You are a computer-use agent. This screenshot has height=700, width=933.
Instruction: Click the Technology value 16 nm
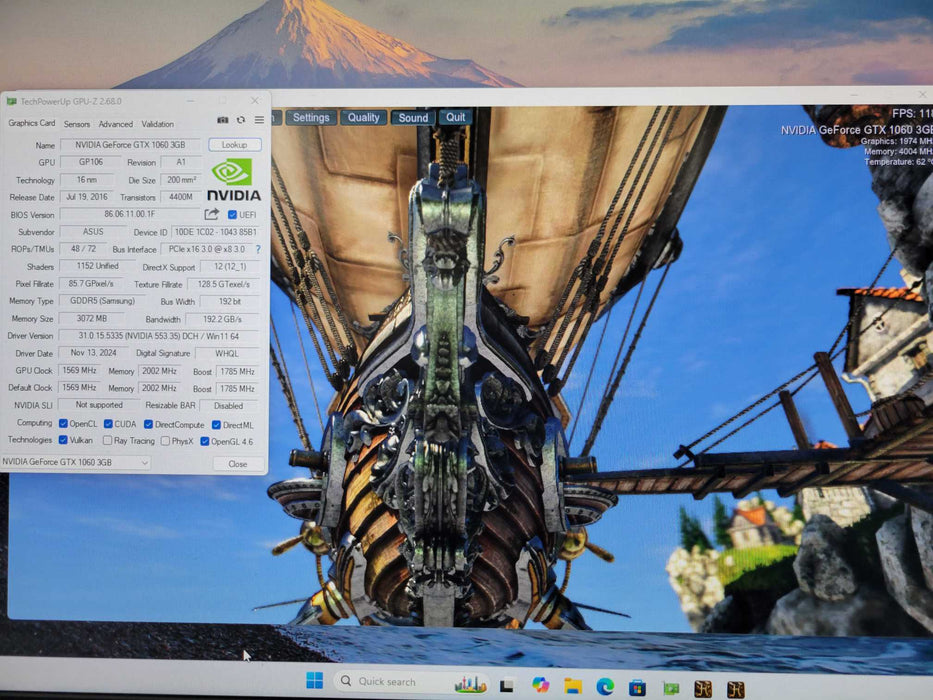tap(87, 179)
